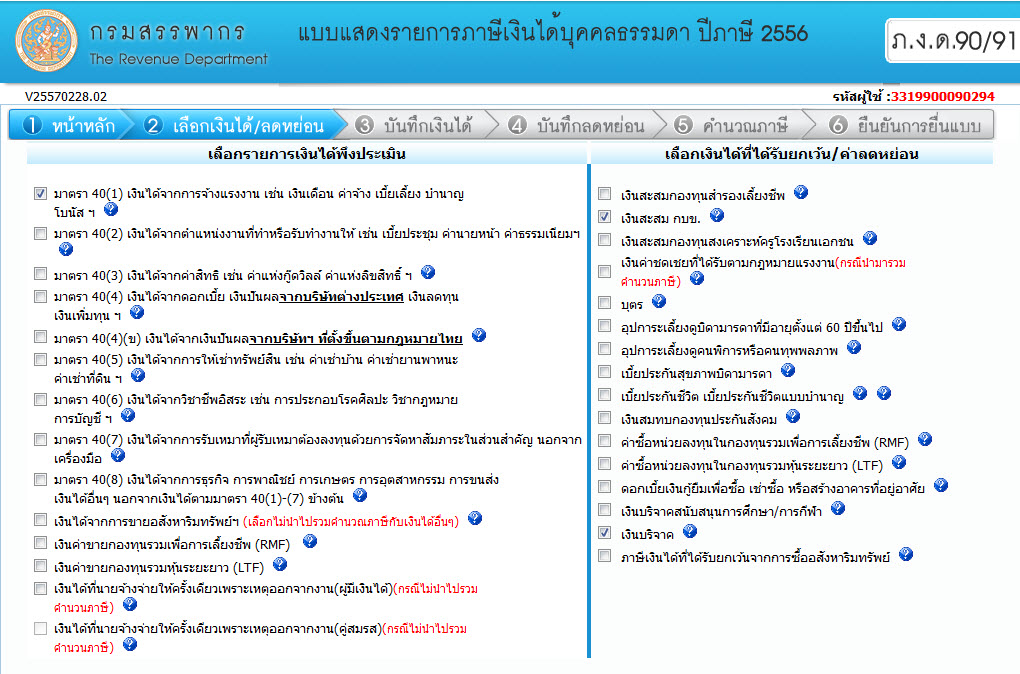Open help icon for เบี้ยประกันสุขภาพบิดามารดา
Screen dimensions: 1020x674
788,370
